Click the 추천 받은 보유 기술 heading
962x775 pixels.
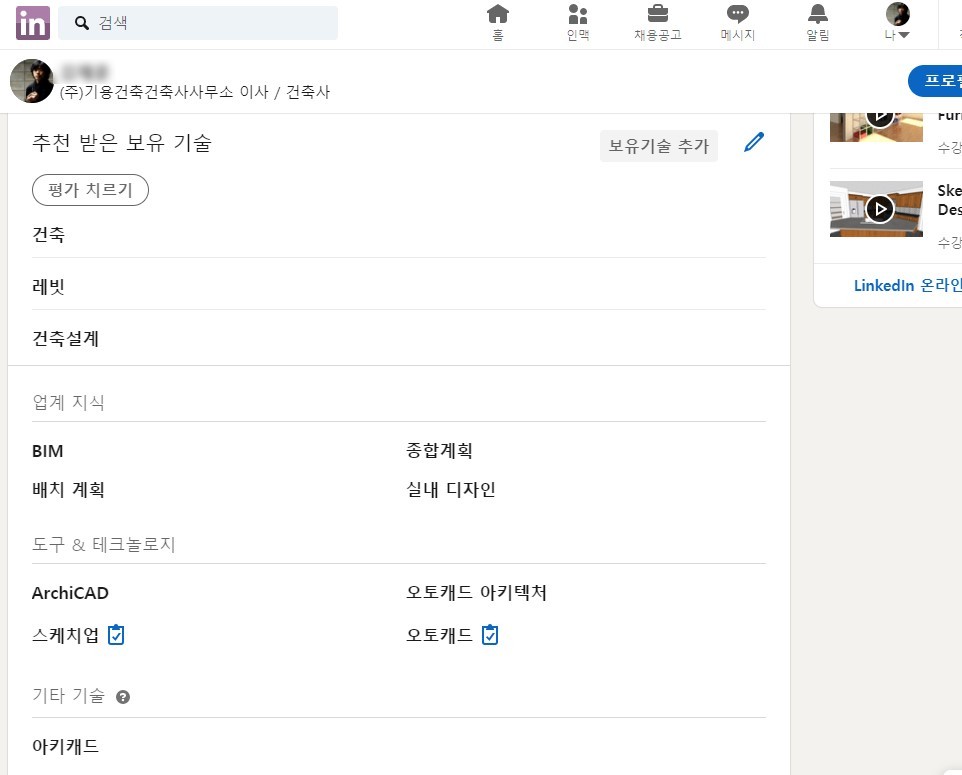click(122, 143)
